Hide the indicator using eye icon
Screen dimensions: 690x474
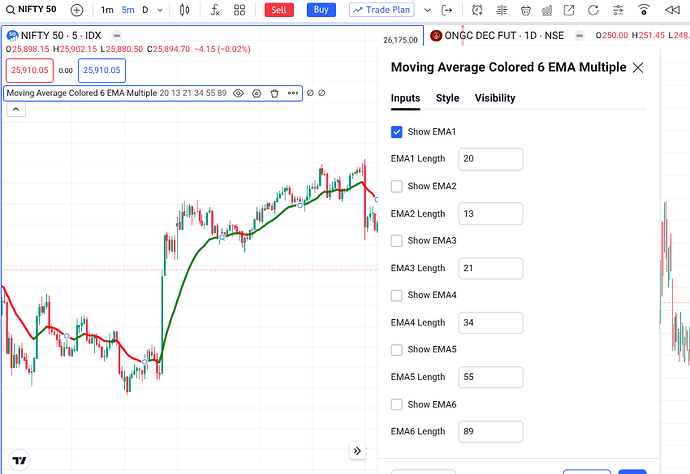(x=238, y=93)
